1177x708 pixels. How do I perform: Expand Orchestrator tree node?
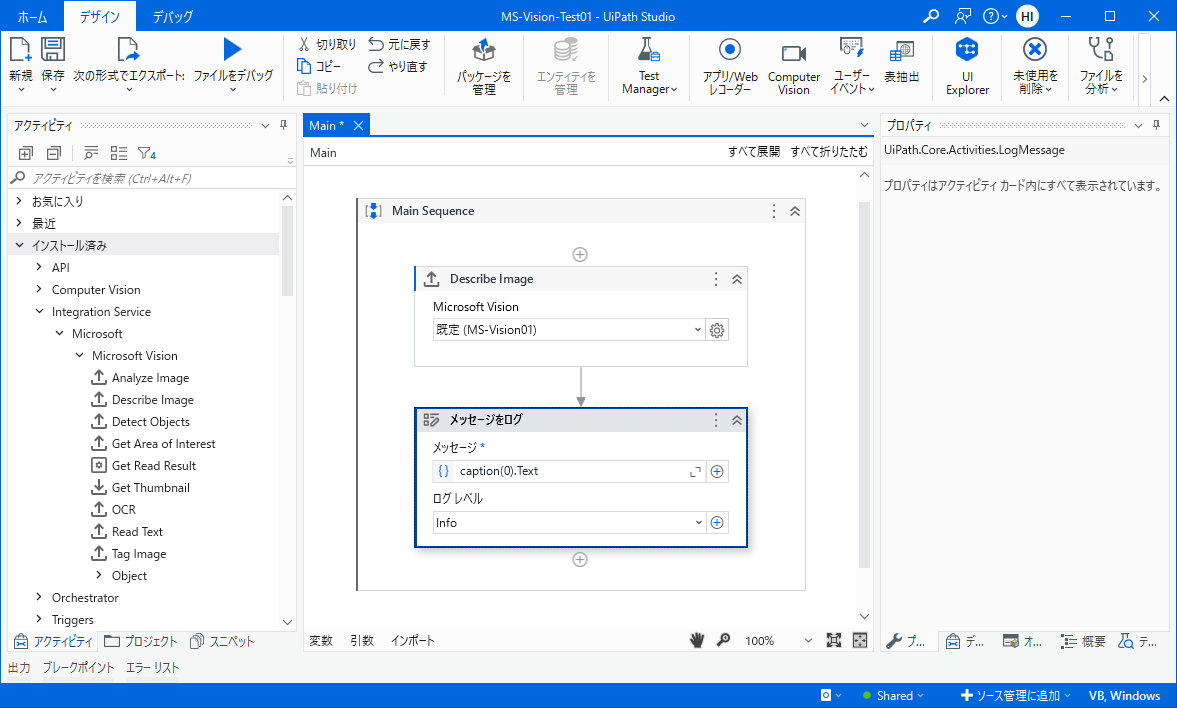pyautogui.click(x=39, y=597)
